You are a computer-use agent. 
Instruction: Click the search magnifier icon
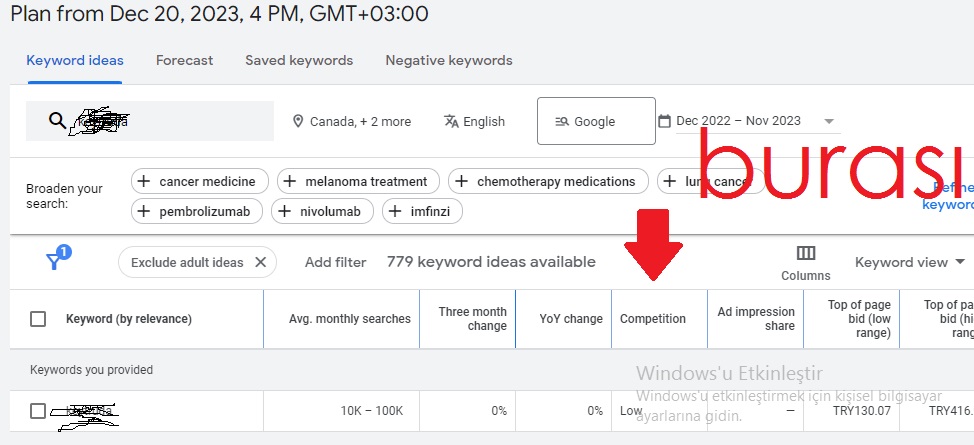click(x=57, y=121)
